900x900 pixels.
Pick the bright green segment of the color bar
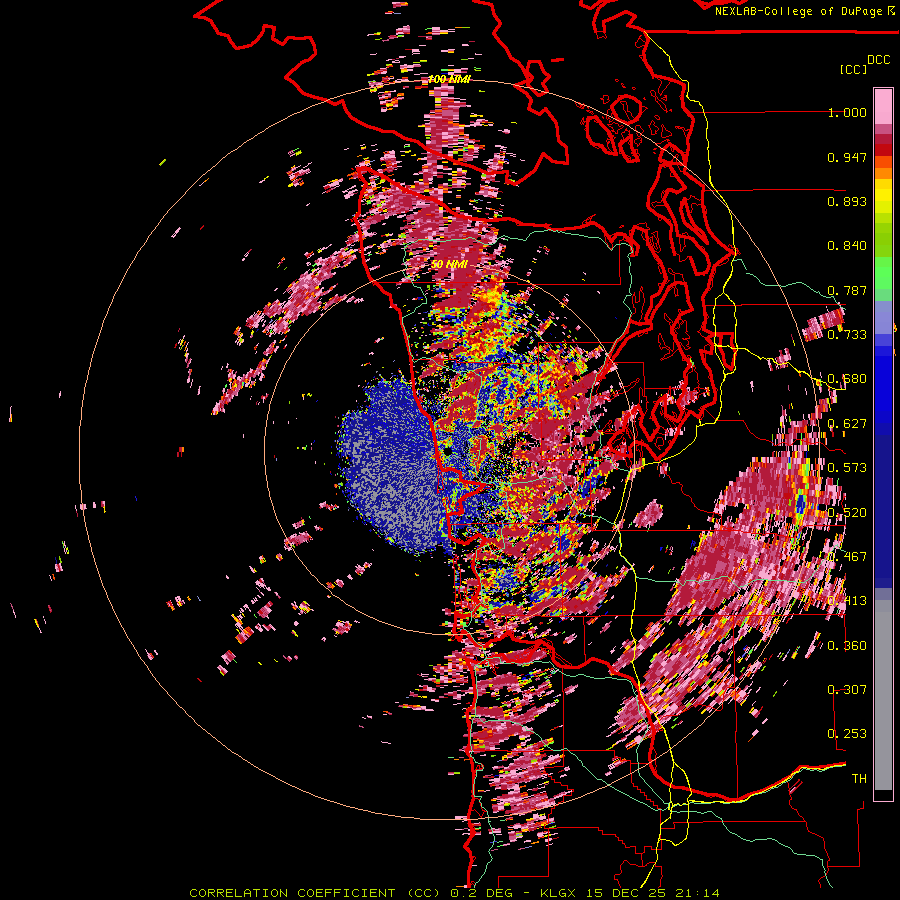883,273
